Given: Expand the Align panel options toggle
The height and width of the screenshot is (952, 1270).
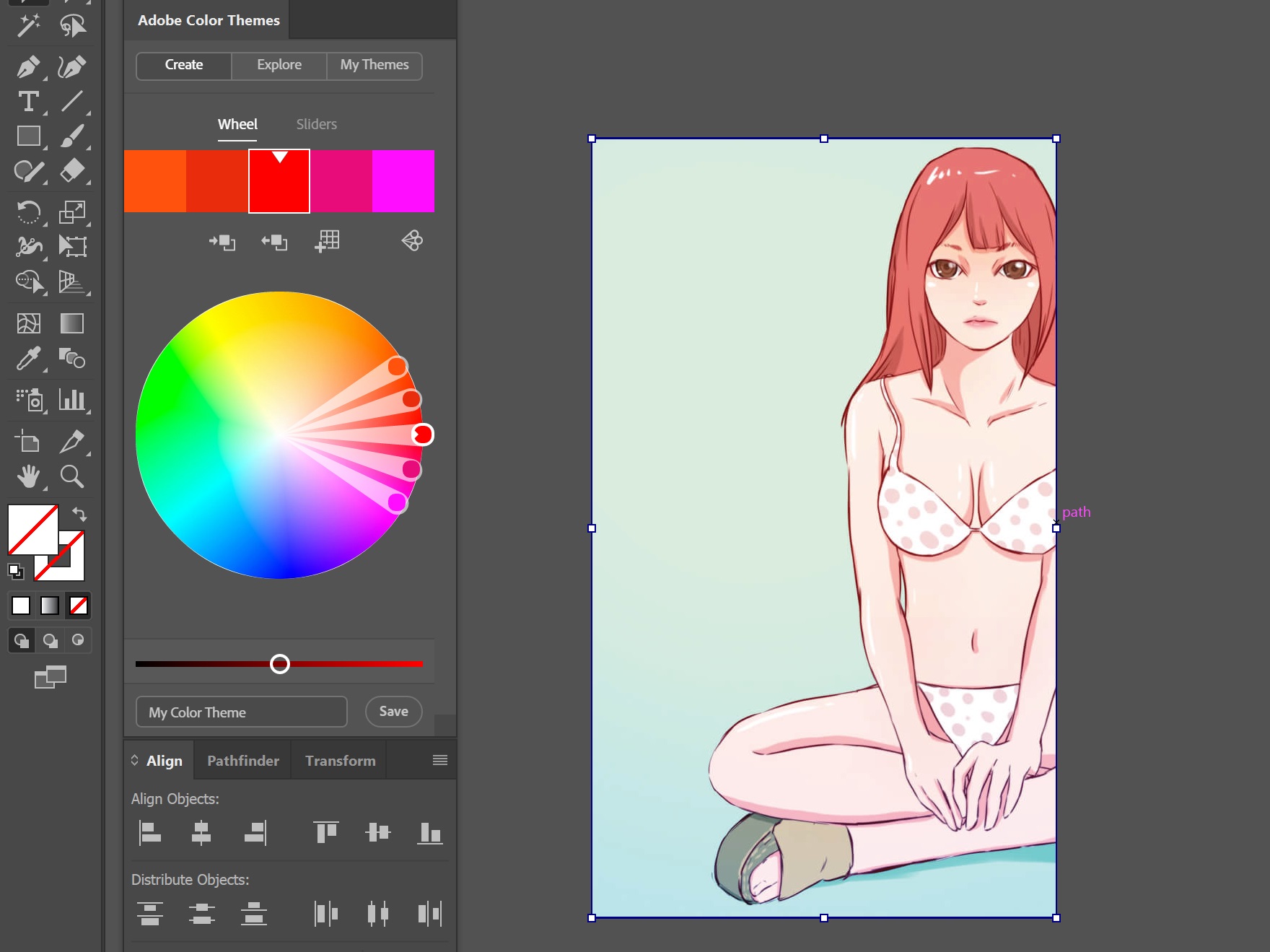Looking at the screenshot, I should point(134,760).
